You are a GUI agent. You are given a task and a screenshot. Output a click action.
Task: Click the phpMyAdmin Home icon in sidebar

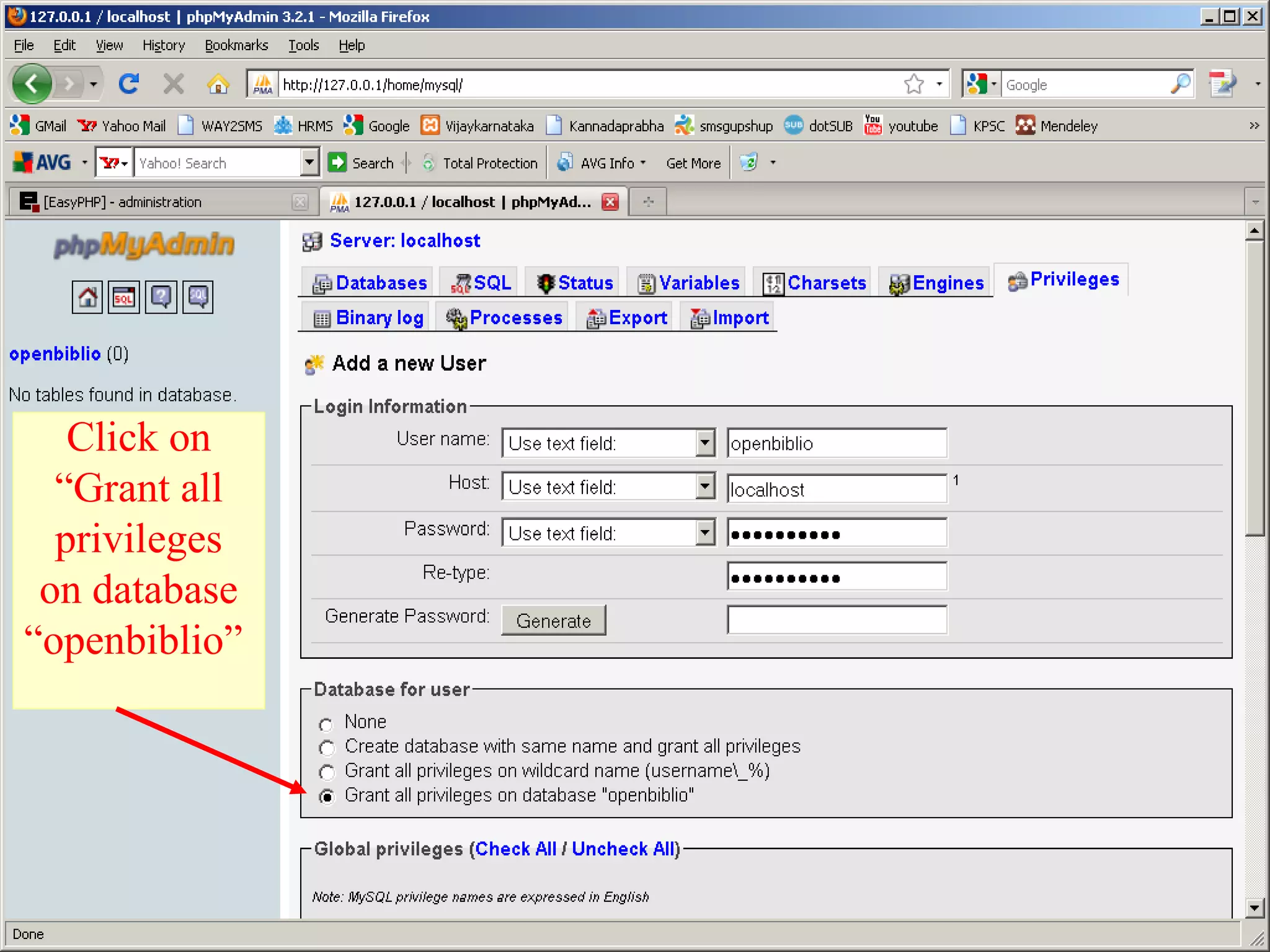pyautogui.click(x=87, y=297)
